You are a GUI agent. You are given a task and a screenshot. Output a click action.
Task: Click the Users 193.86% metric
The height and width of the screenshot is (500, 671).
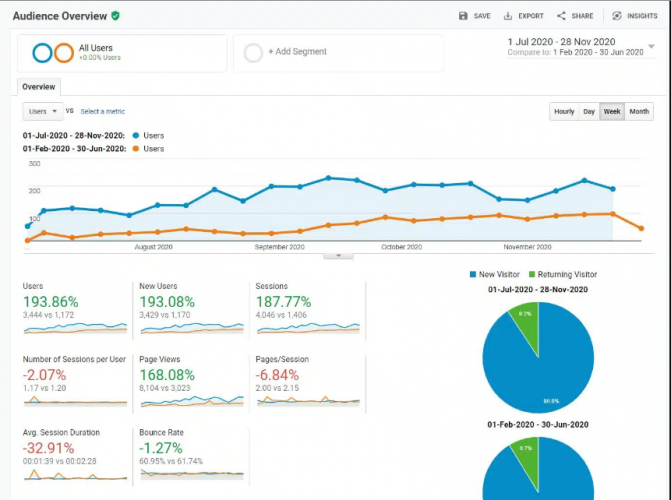point(50,302)
